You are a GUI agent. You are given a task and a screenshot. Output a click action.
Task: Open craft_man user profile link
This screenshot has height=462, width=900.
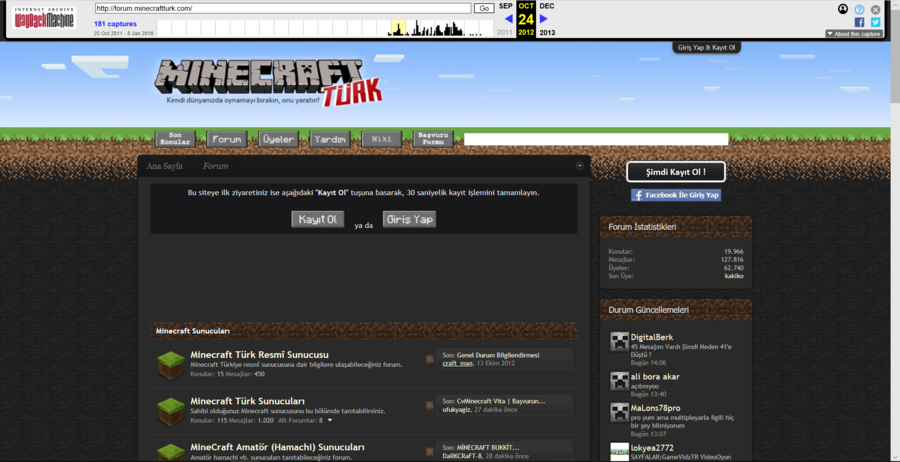click(458, 363)
